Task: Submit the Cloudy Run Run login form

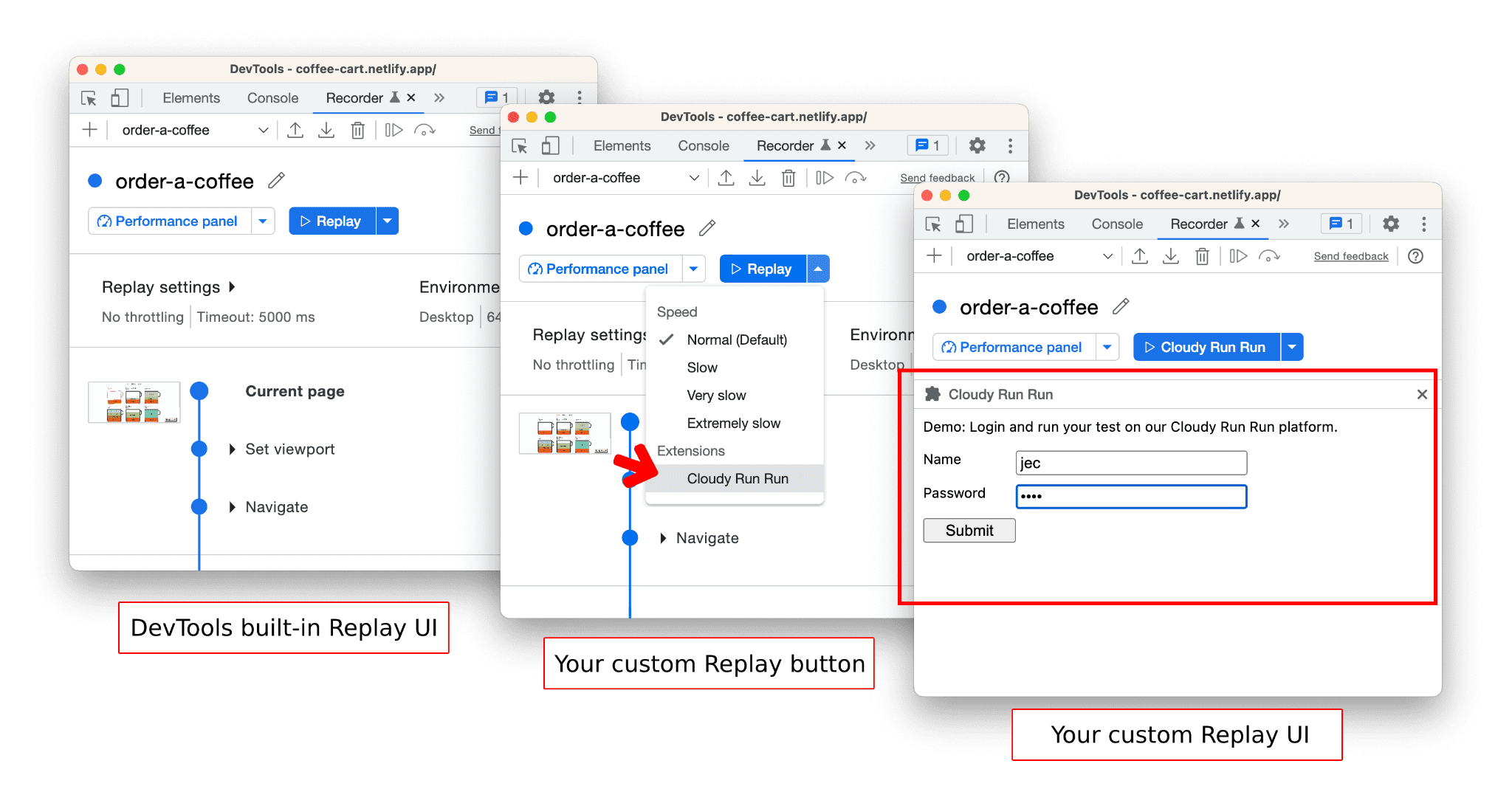Action: (x=966, y=530)
